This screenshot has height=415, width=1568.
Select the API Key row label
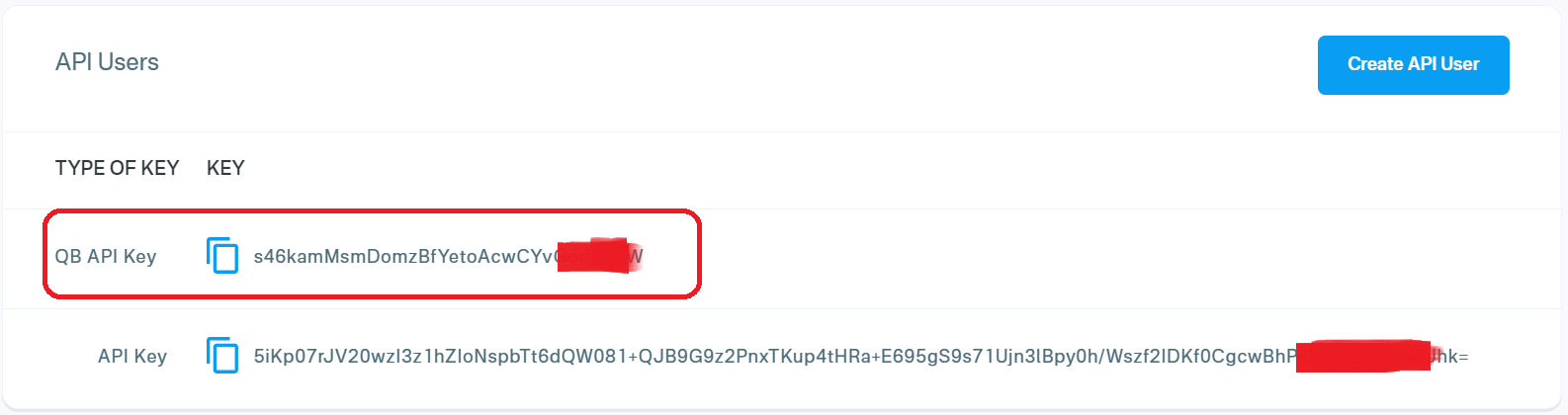point(132,356)
